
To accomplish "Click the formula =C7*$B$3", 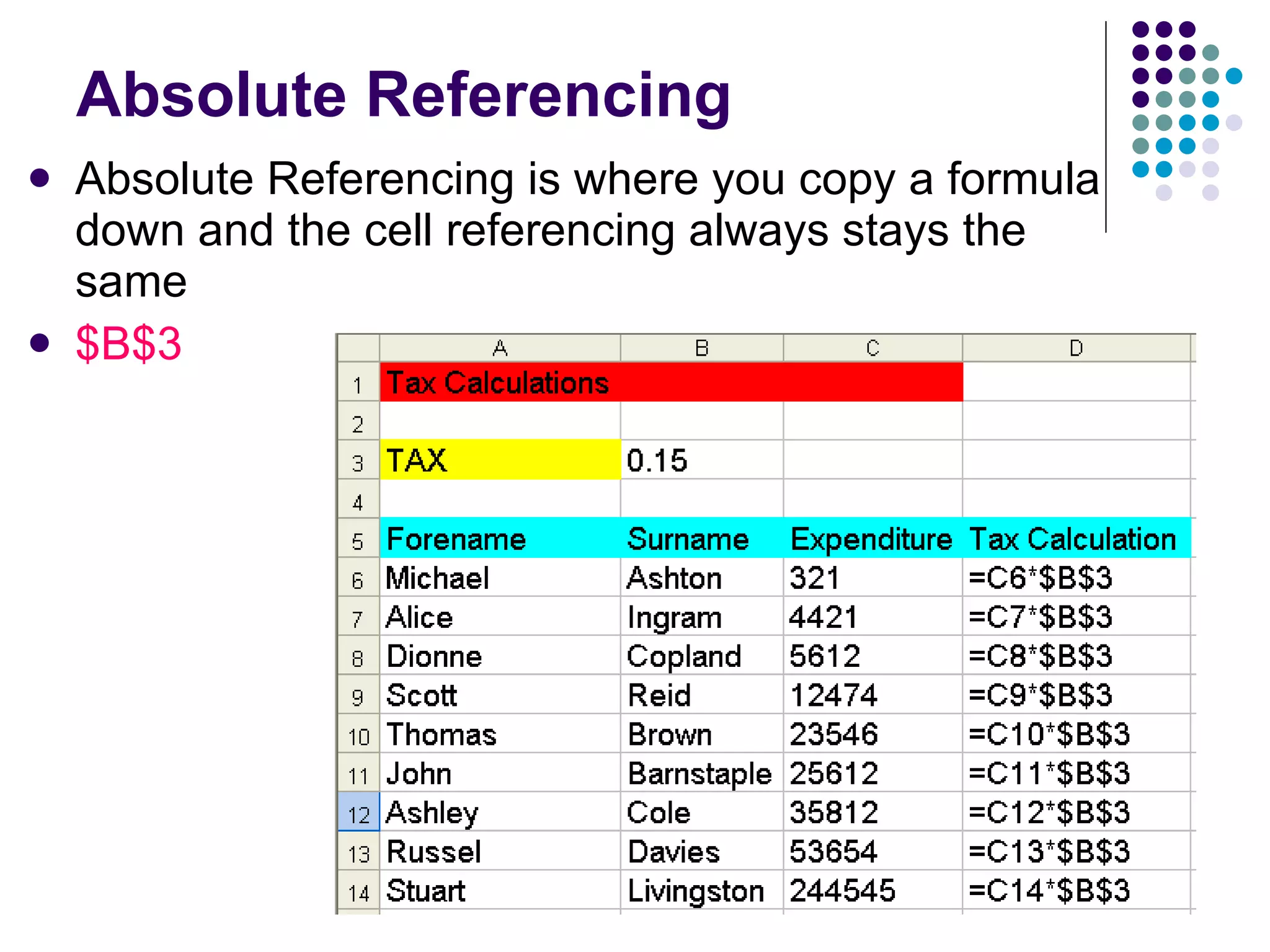I will [1077, 617].
